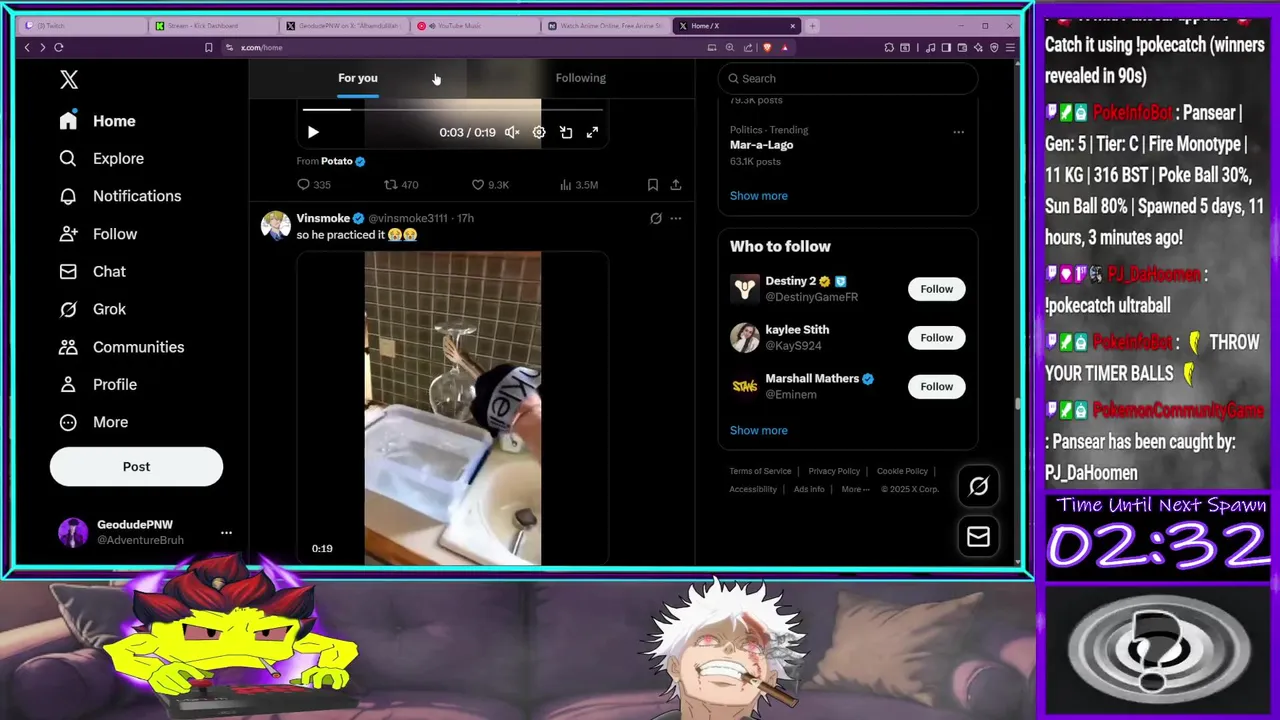The height and width of the screenshot is (720, 1280).
Task: View analytics showing 3.5M views
Action: [x=578, y=185]
